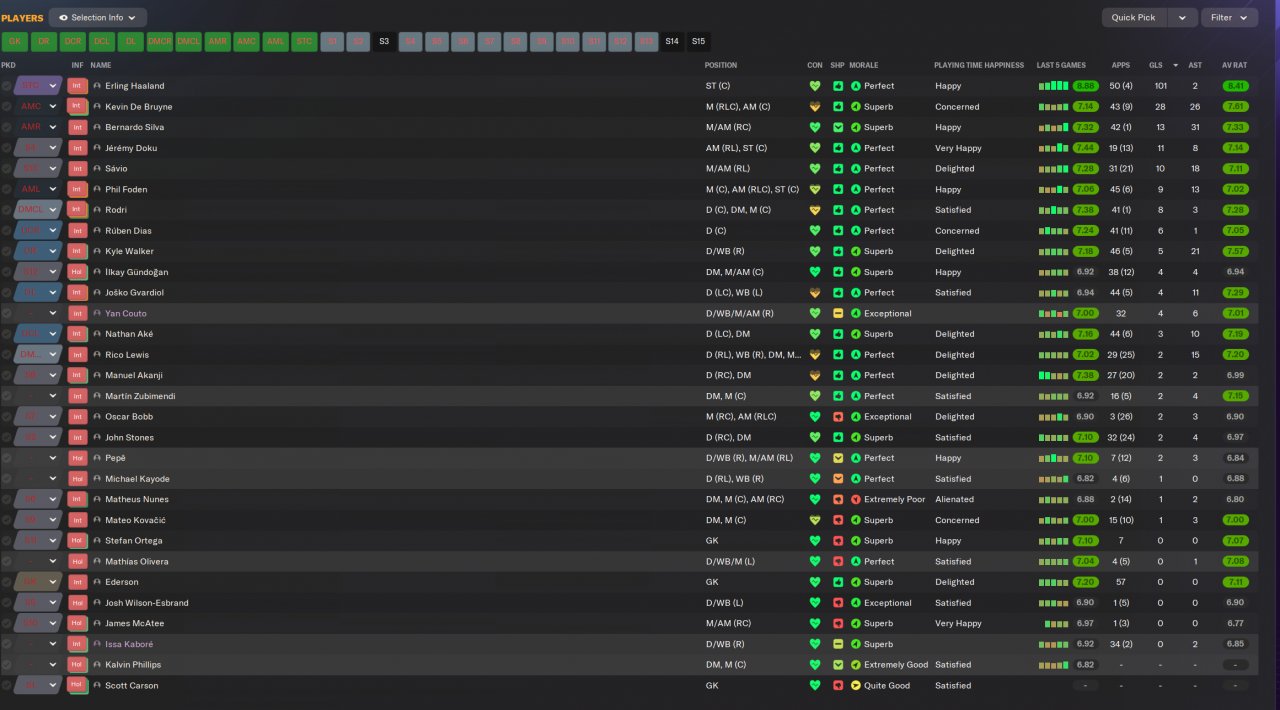This screenshot has width=1280, height=710.
Task: Click Erling Haaland's condition heart icon
Action: (x=815, y=86)
